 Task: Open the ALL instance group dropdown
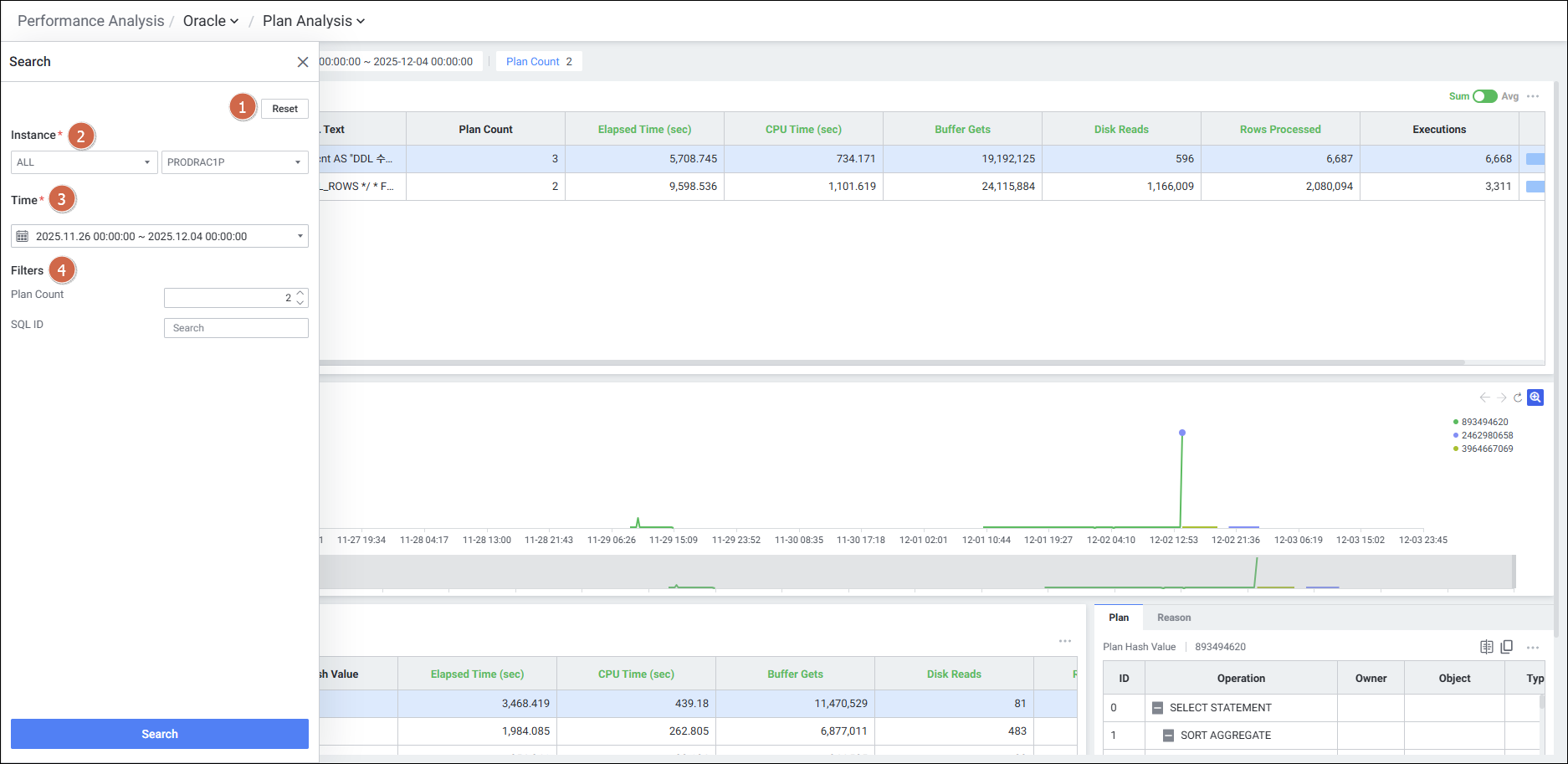point(84,162)
